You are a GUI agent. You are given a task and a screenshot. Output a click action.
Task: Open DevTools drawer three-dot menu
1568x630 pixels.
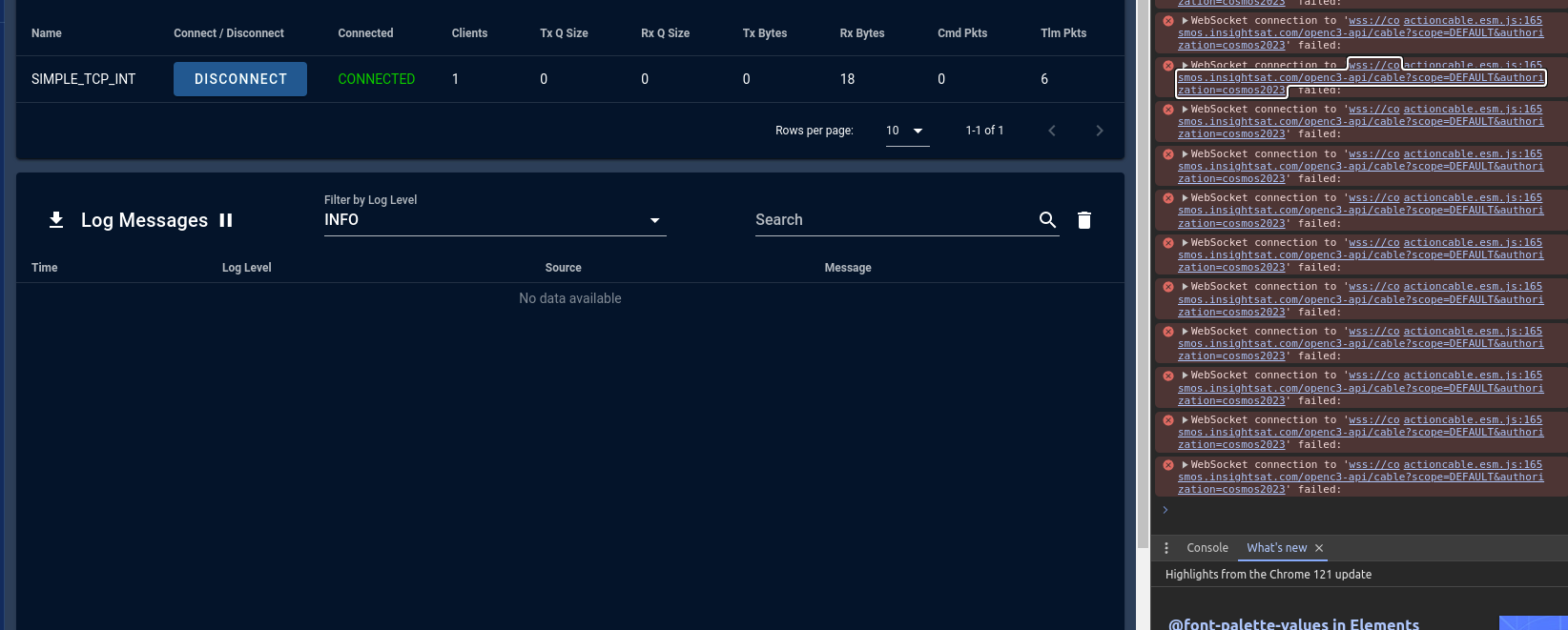point(1166,548)
